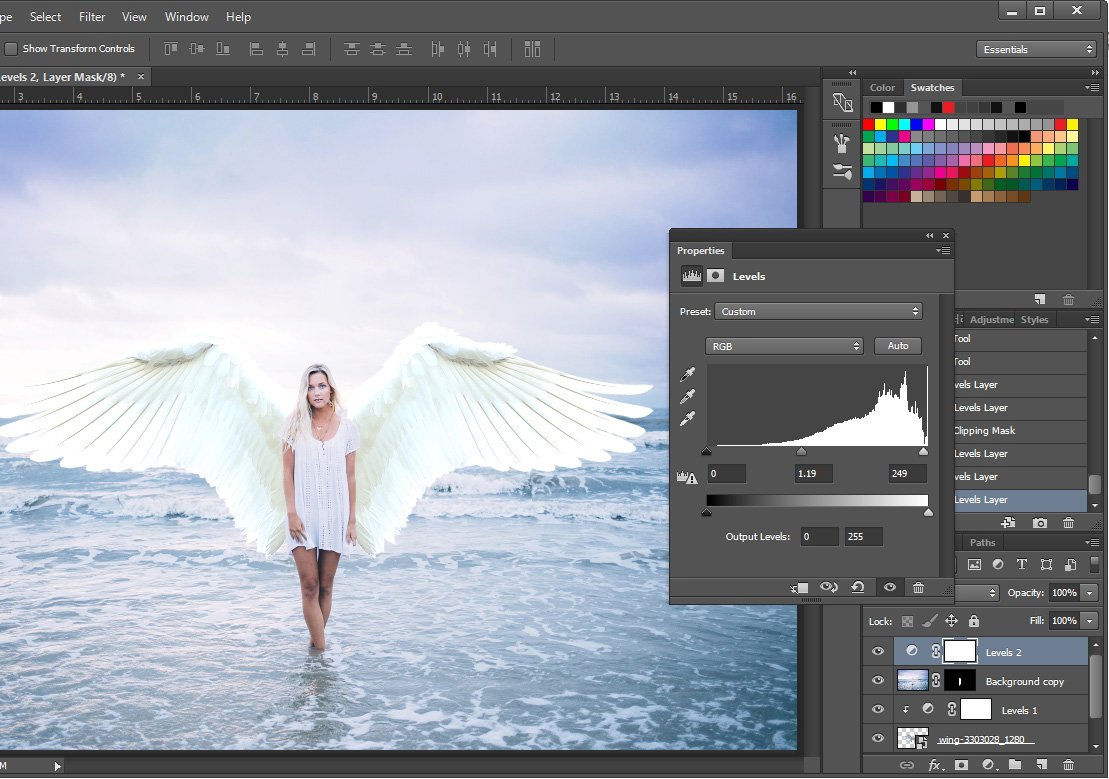Open the Filter menu
Screen dimensions: 1109x779
(91, 16)
